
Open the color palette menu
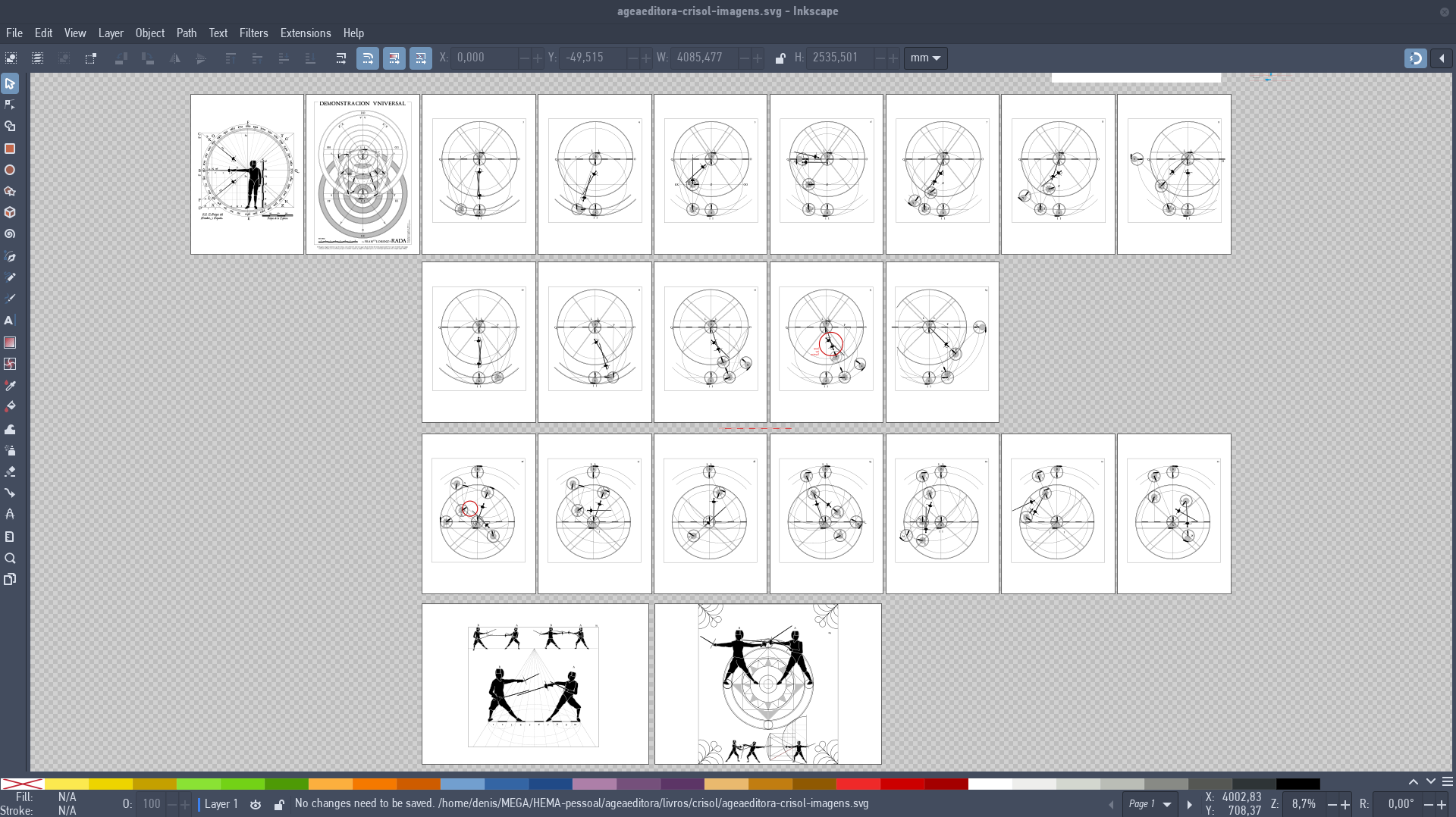pyautogui.click(x=1447, y=782)
